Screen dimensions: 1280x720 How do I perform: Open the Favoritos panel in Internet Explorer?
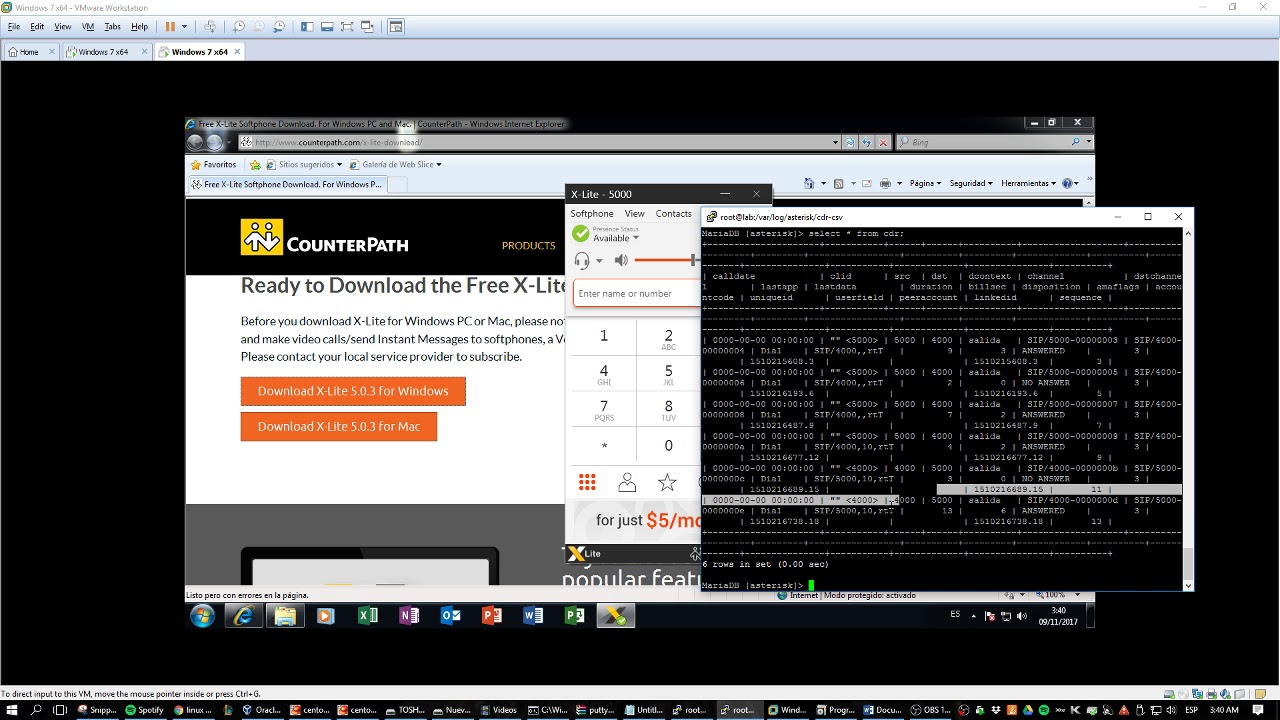pyautogui.click(x=213, y=165)
